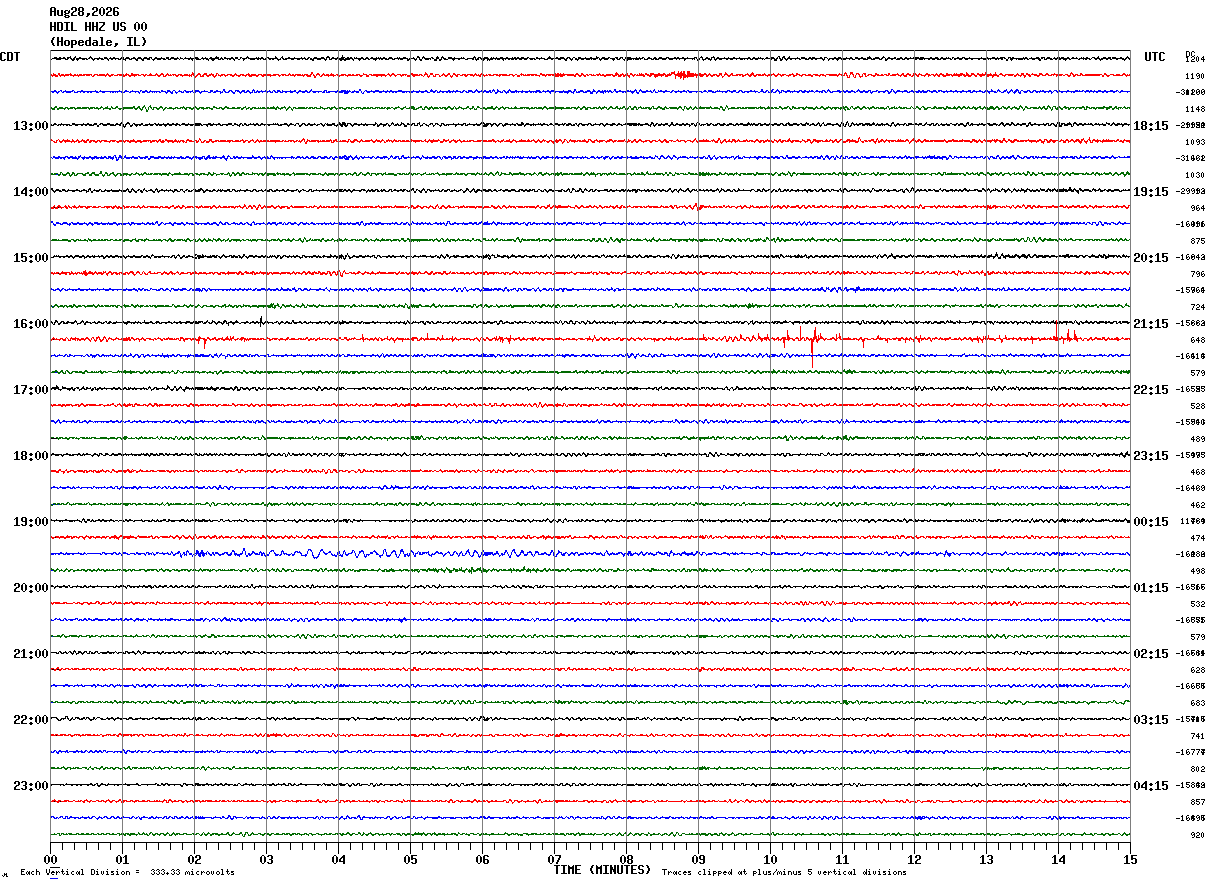Click the 23:00 CDT time label
This screenshot has width=1210, height=886.
(31, 786)
